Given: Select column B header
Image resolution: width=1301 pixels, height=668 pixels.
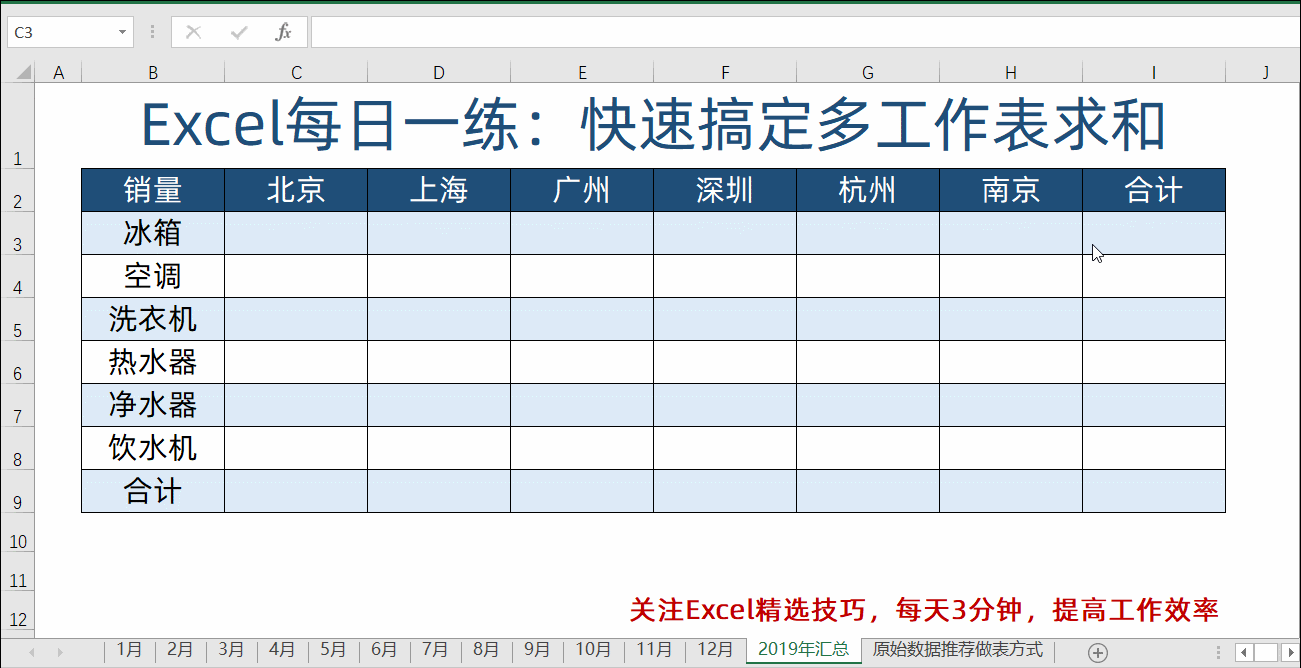Looking at the screenshot, I should click(x=153, y=72).
